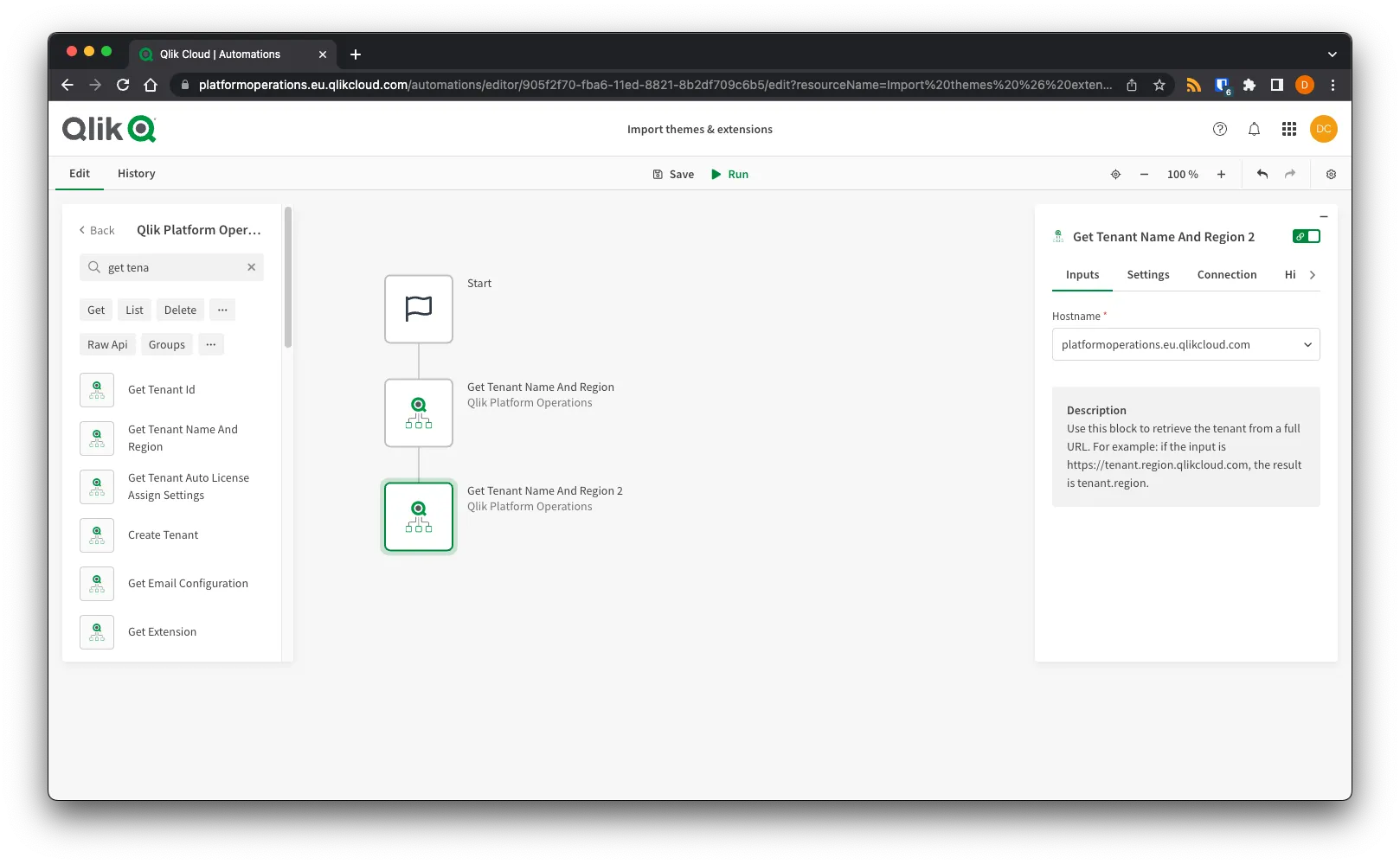Reveal hidden panel tabs with the chevron

pyautogui.click(x=1313, y=274)
